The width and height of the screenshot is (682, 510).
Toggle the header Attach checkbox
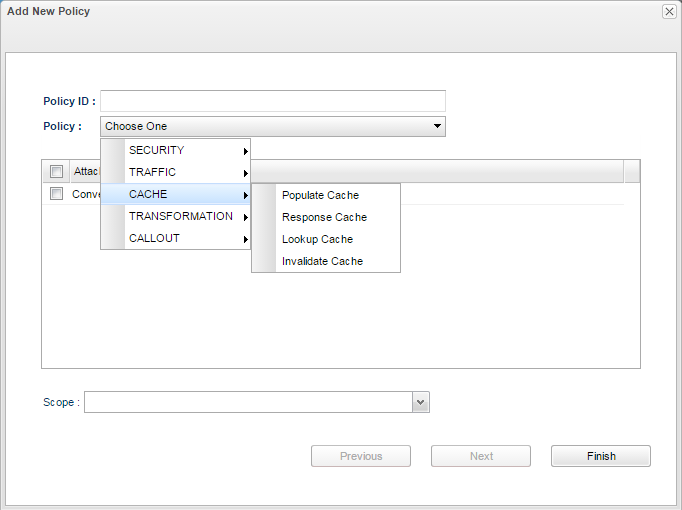pos(57,171)
